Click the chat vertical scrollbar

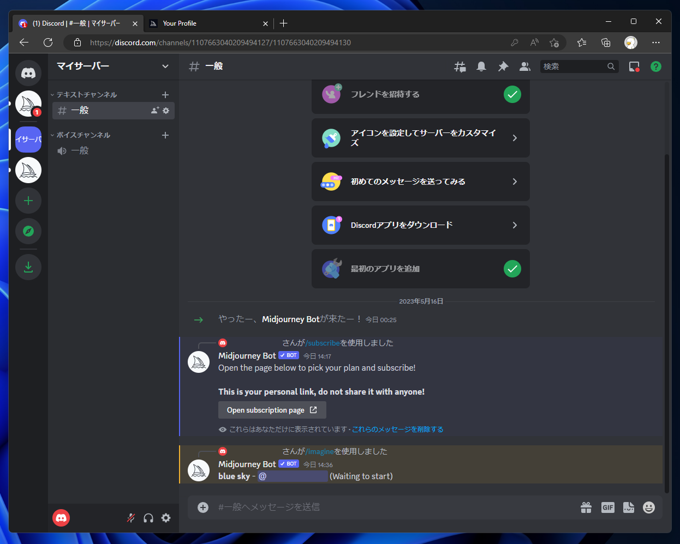tap(667, 323)
